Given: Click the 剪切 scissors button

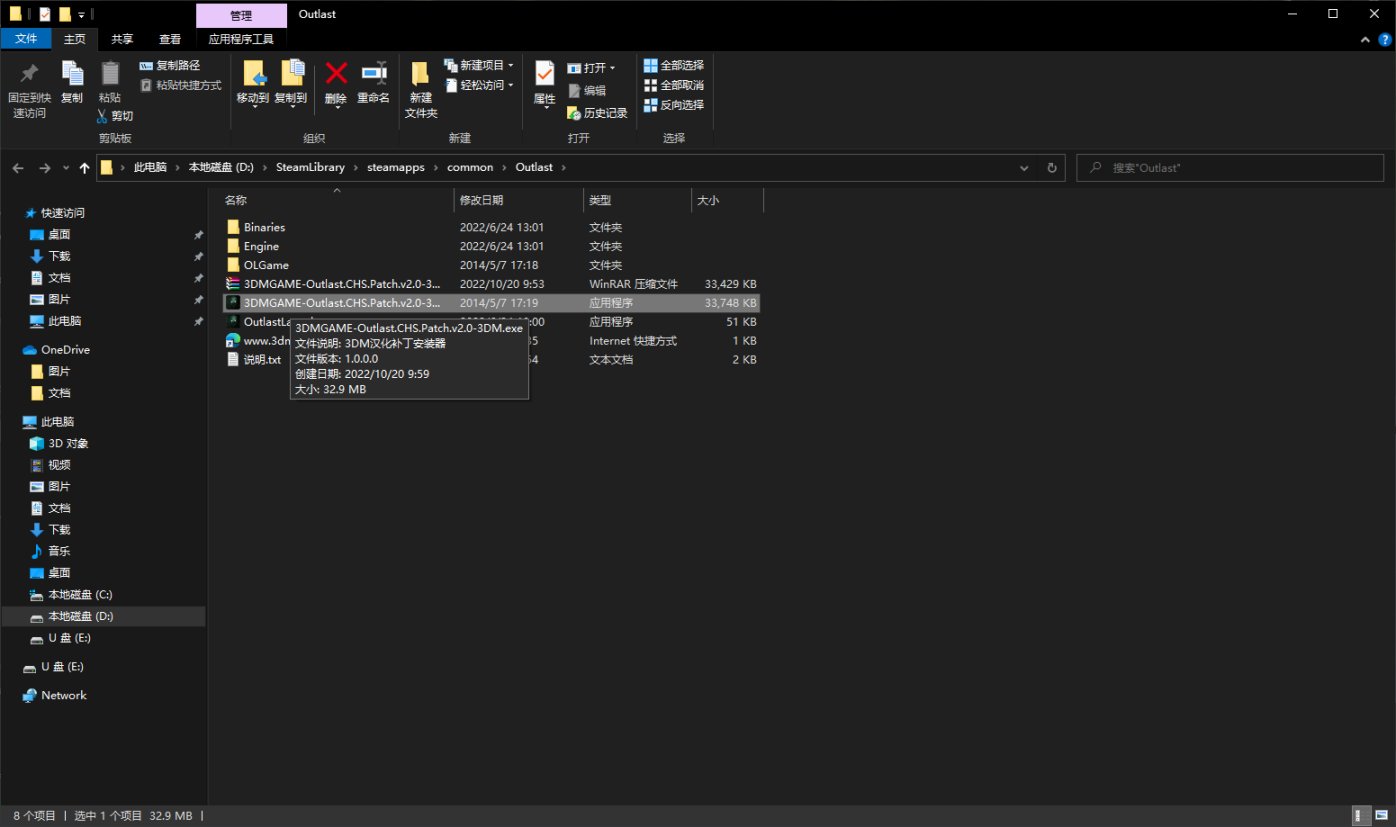Looking at the screenshot, I should point(115,116).
